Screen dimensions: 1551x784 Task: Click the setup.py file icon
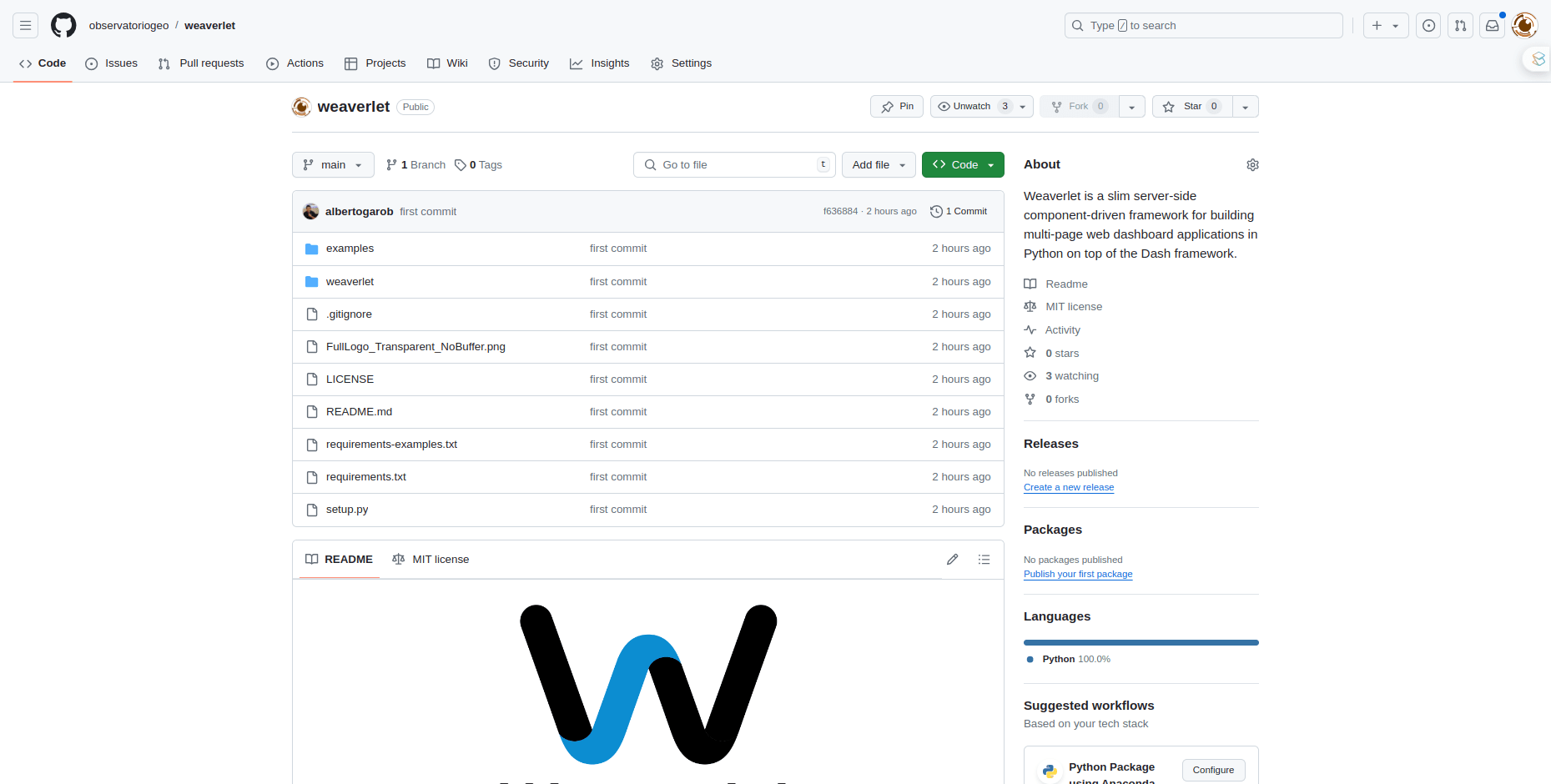coord(312,510)
